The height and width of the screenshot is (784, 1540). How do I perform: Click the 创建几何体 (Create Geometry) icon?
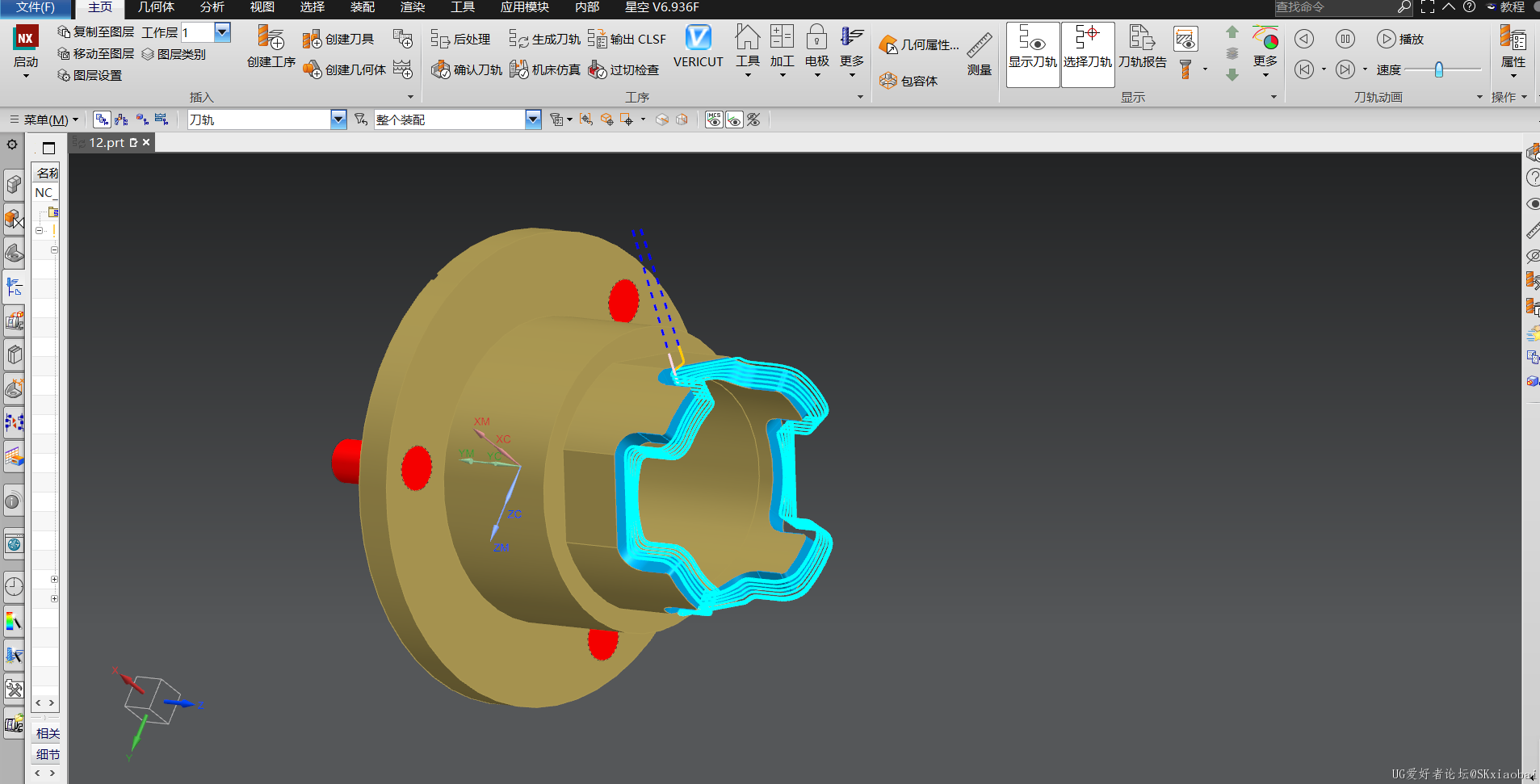313,69
